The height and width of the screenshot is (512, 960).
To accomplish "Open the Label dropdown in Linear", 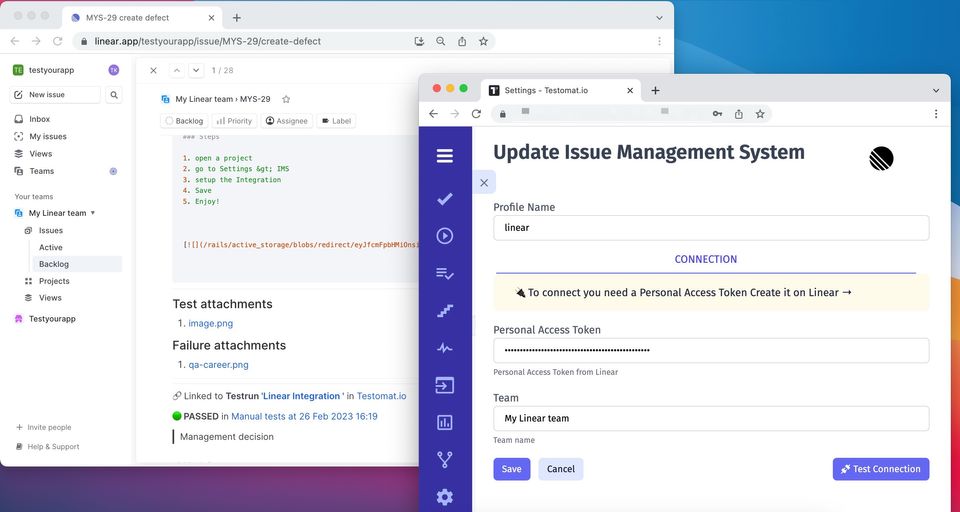I will click(337, 121).
